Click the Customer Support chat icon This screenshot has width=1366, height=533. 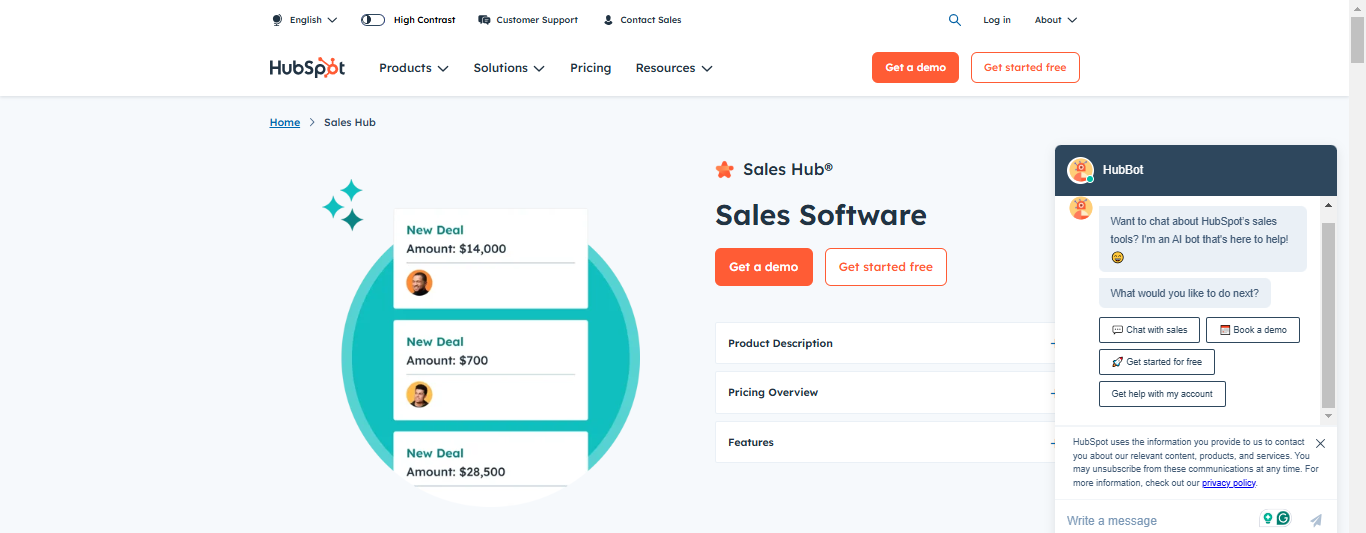tap(484, 20)
